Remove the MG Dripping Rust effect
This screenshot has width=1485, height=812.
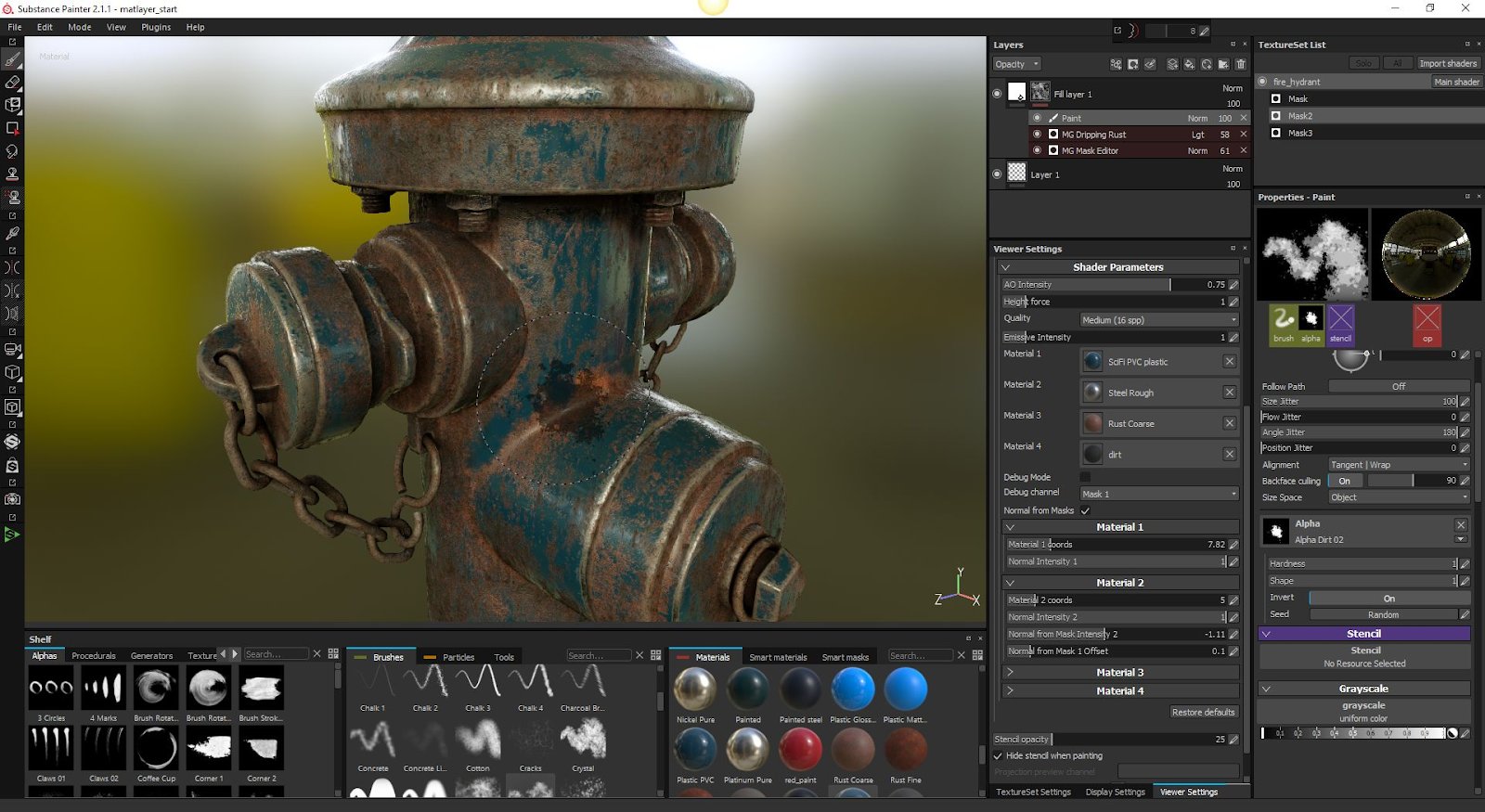click(x=1244, y=135)
